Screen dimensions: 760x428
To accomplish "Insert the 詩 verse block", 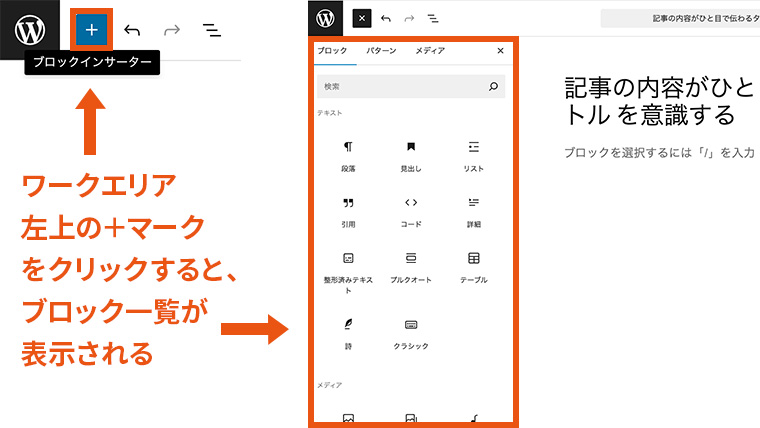I will [348, 333].
